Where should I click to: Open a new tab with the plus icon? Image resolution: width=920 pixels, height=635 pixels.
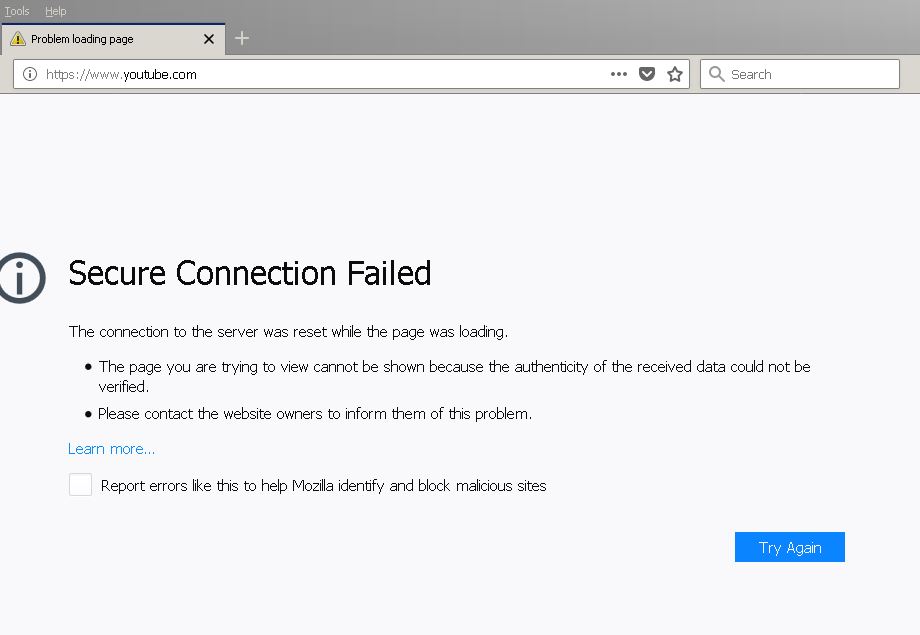(x=241, y=39)
